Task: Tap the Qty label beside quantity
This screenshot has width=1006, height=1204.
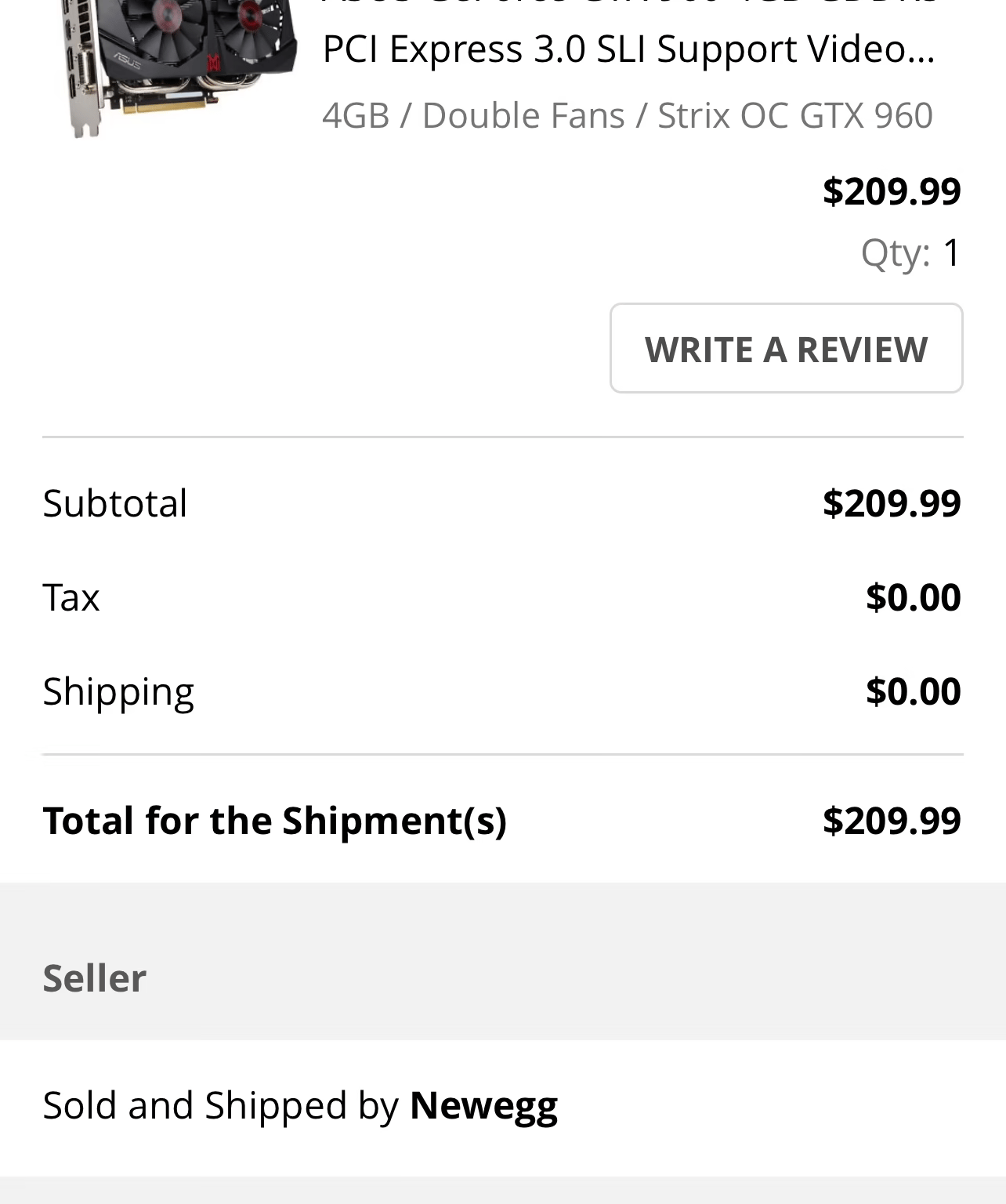Action: point(895,252)
